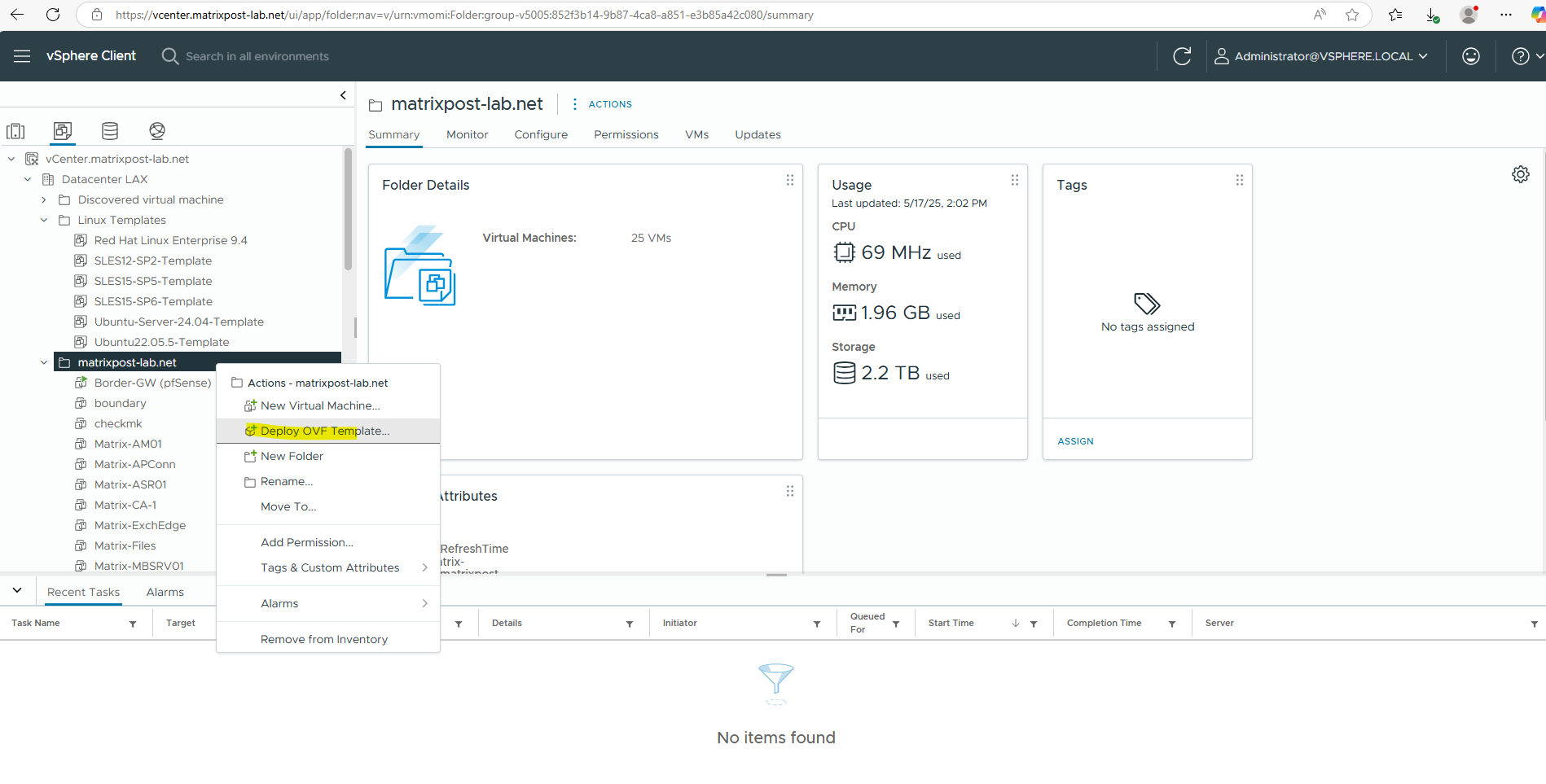Filter the Queued For column
The image size is (1546, 784).
pos(896,624)
